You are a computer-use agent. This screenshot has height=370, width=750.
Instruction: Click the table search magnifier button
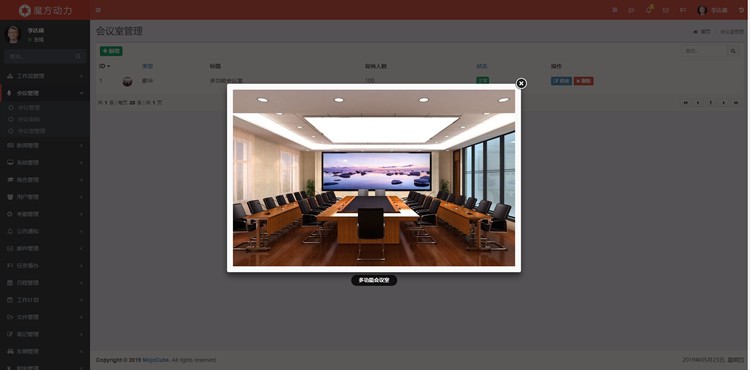click(x=733, y=51)
